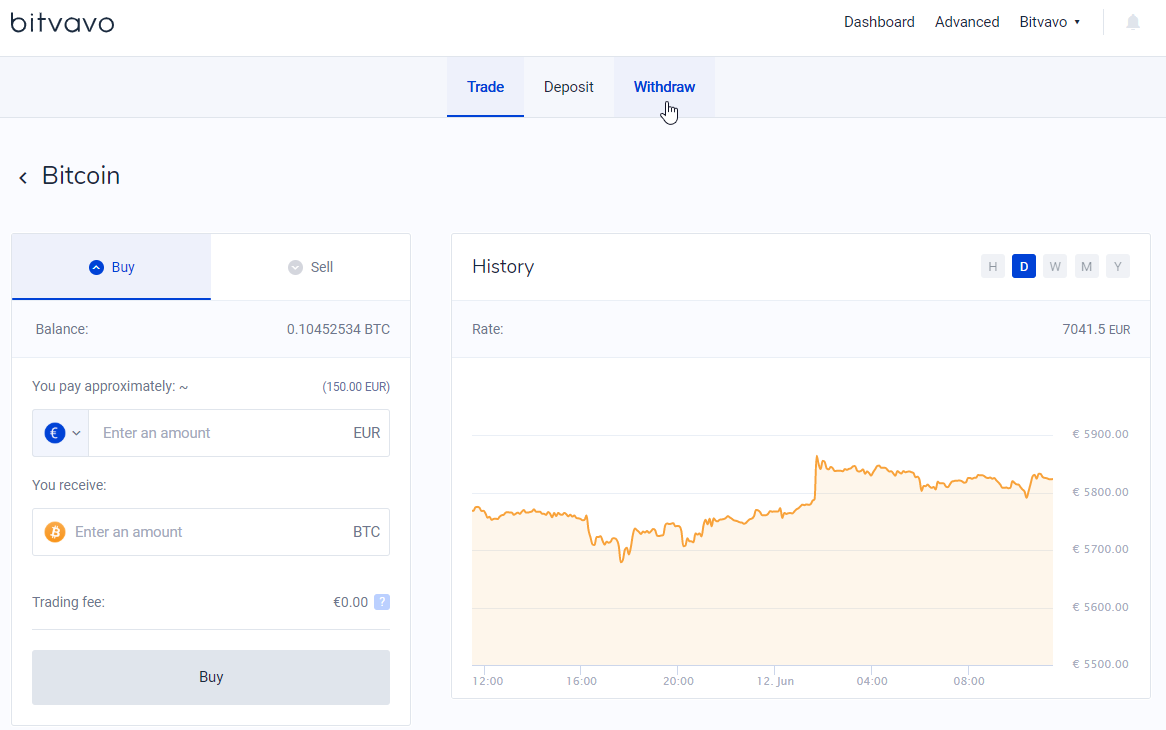Click the € 5900.00 axis label
The height and width of the screenshot is (730, 1166).
pos(1101,434)
